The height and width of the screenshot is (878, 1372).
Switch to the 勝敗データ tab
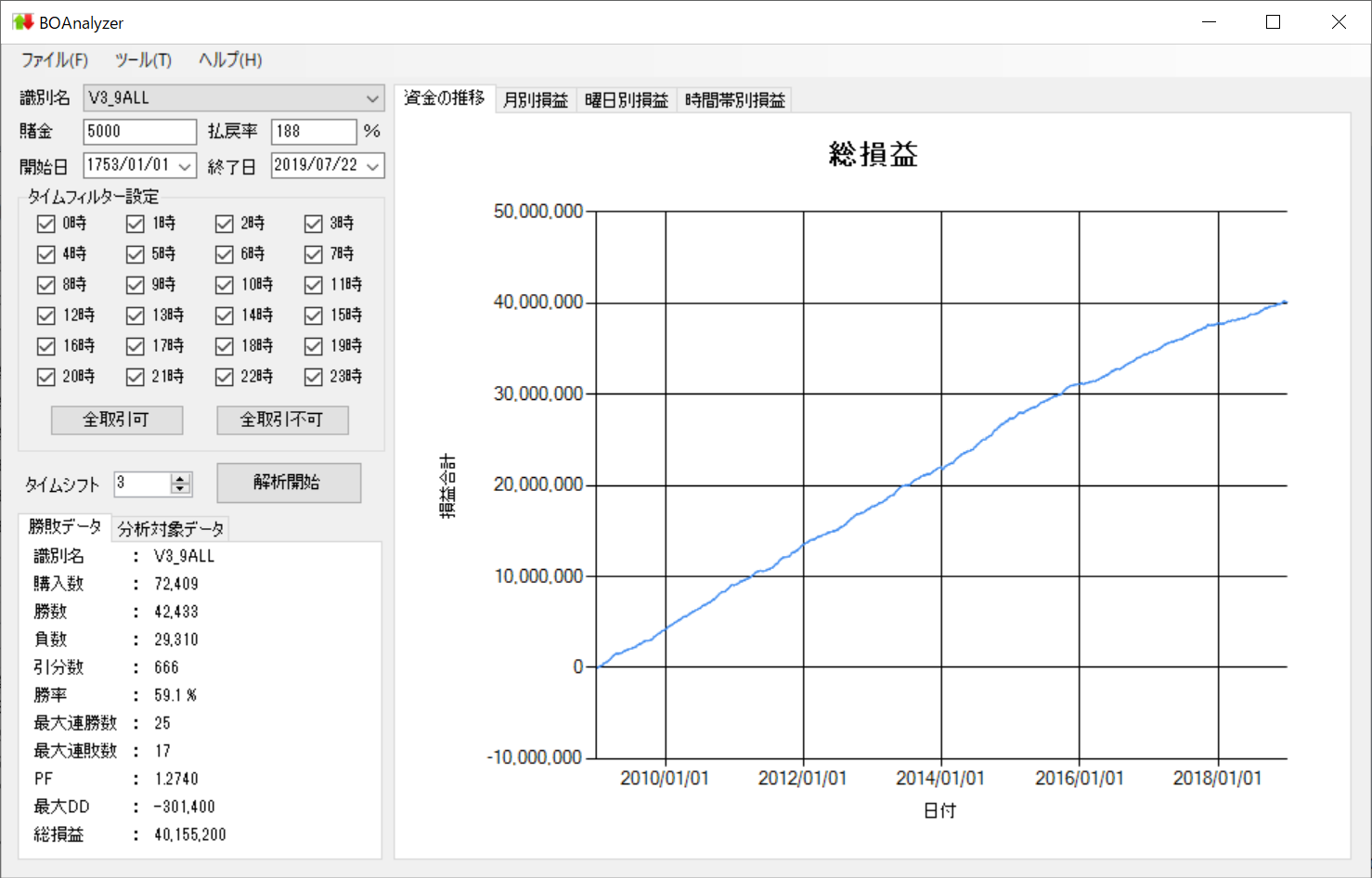(65, 527)
